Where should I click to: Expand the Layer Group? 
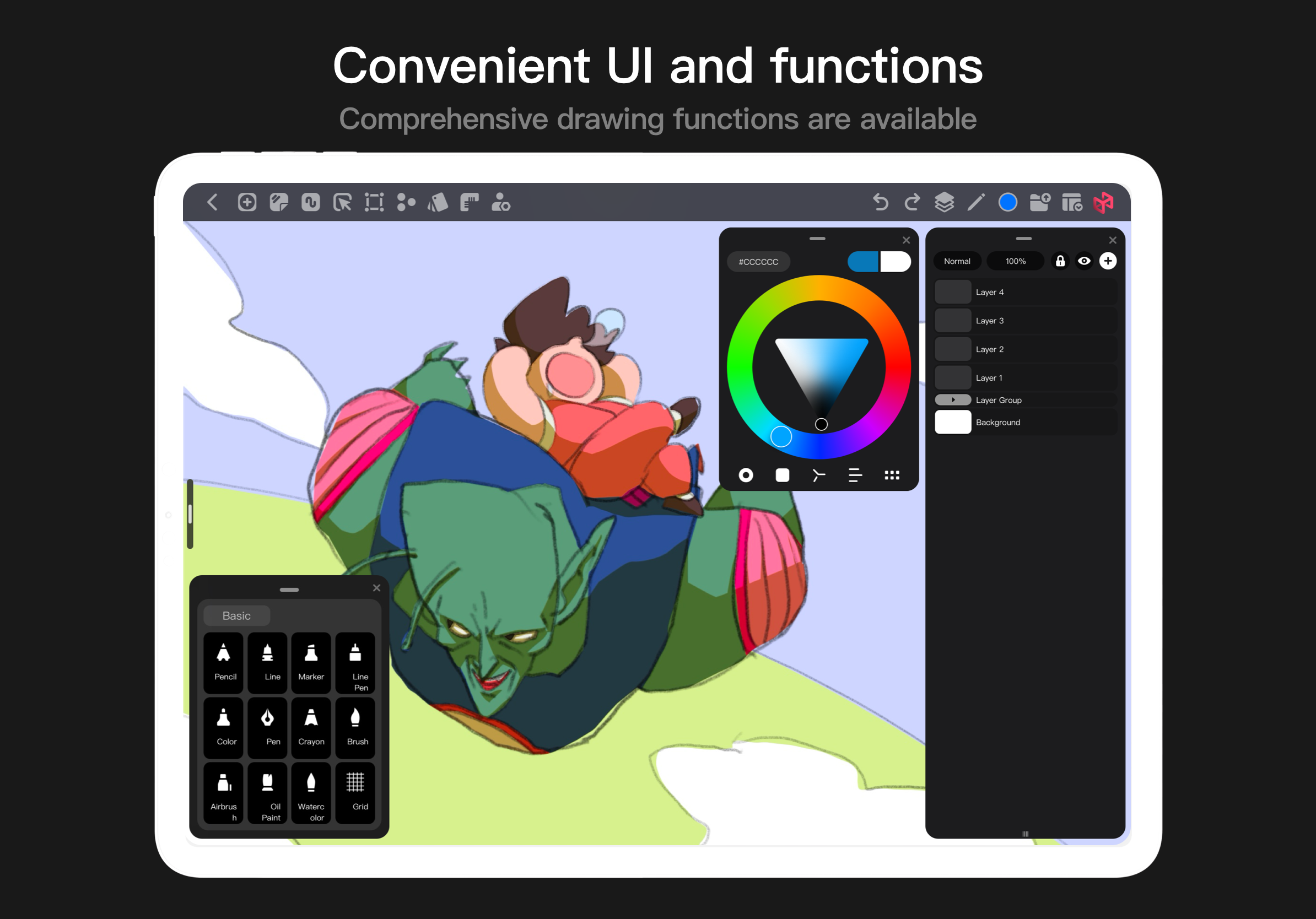pyautogui.click(x=953, y=399)
